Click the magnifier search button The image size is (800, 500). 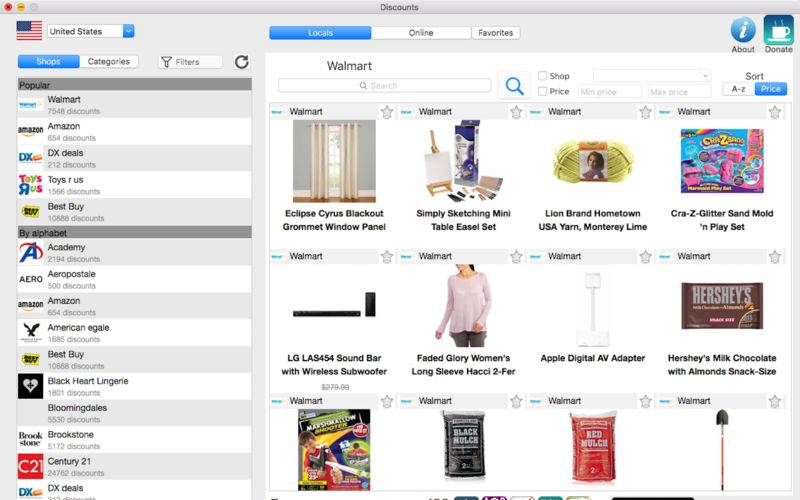click(x=514, y=86)
